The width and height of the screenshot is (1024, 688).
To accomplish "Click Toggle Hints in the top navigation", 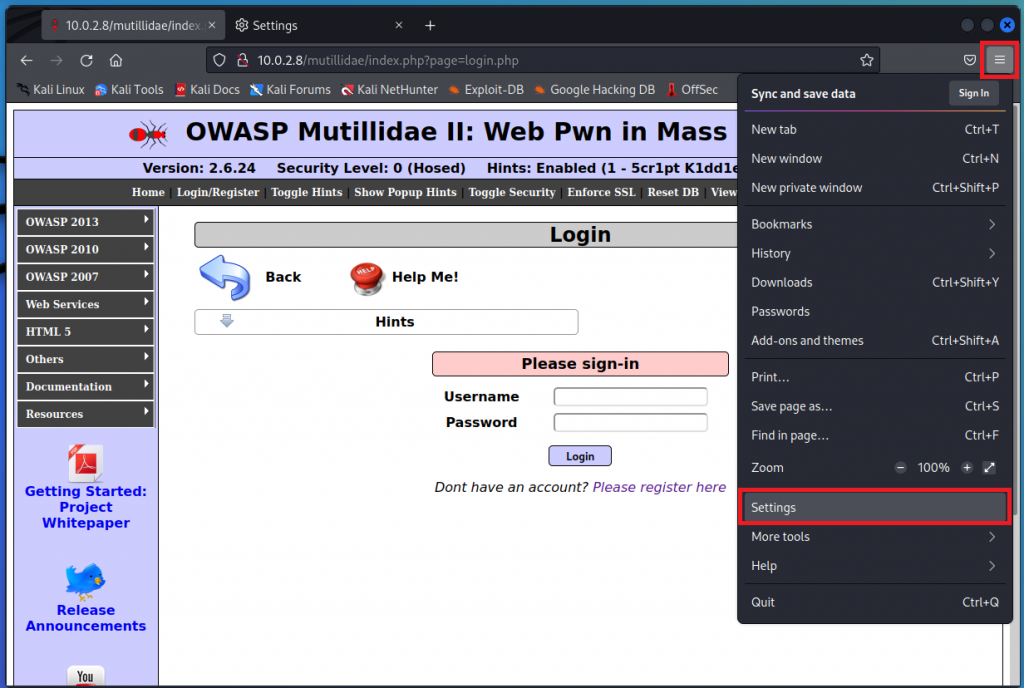I will click(x=306, y=192).
